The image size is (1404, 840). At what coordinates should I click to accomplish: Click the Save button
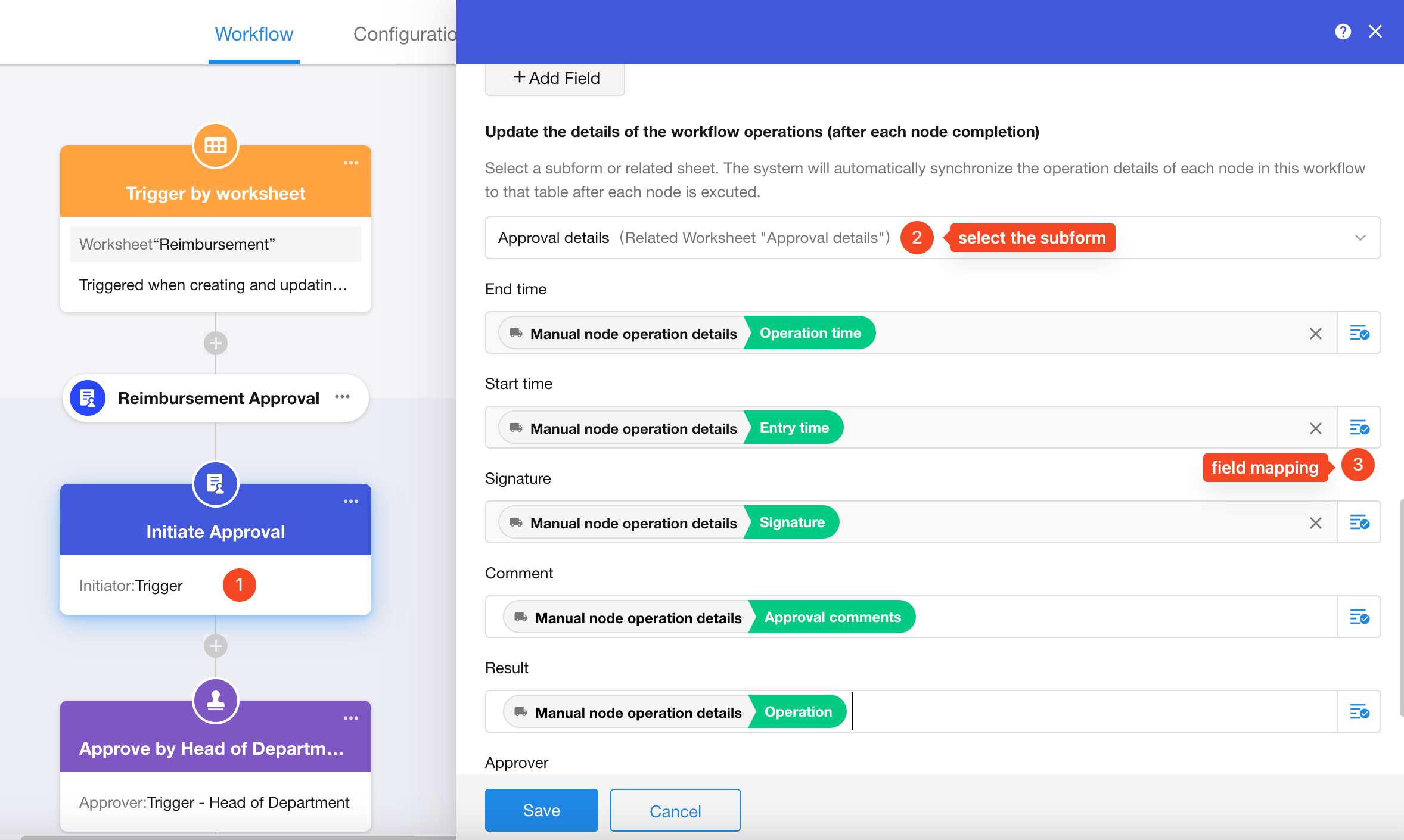(x=541, y=810)
